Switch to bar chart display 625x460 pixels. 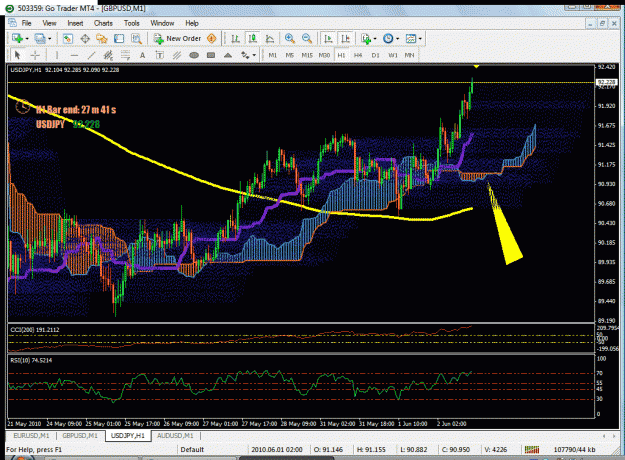point(235,39)
